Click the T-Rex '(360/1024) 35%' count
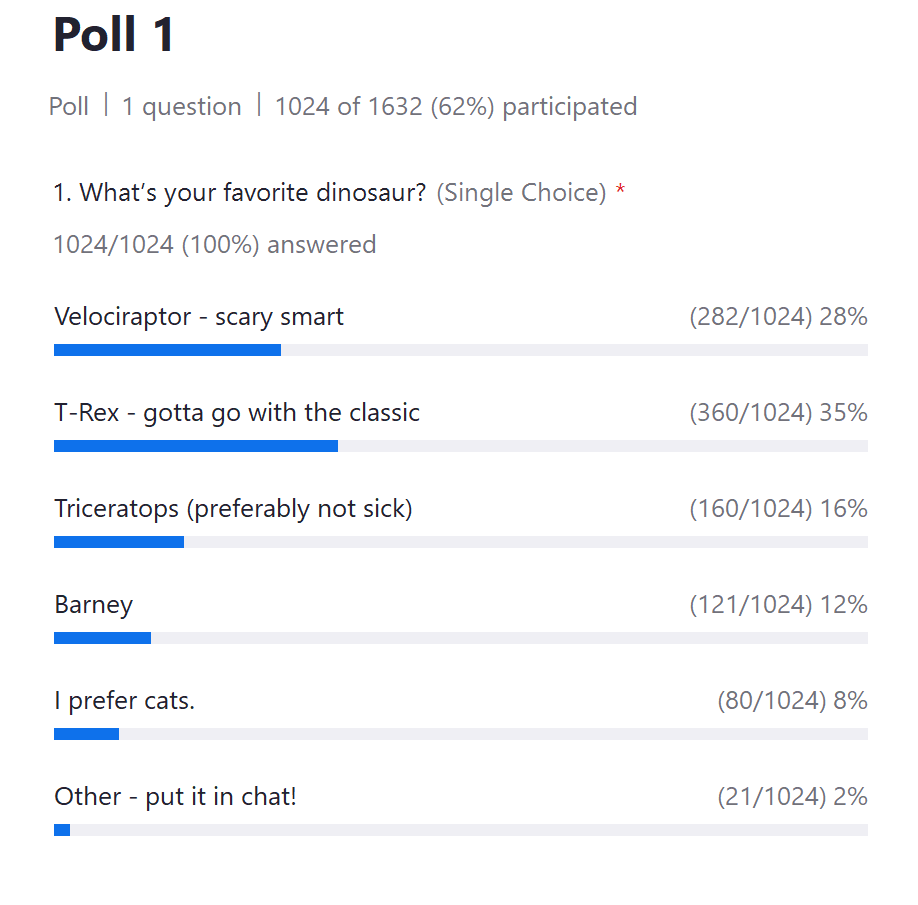Screen dimensions: 918x905 coord(778,413)
